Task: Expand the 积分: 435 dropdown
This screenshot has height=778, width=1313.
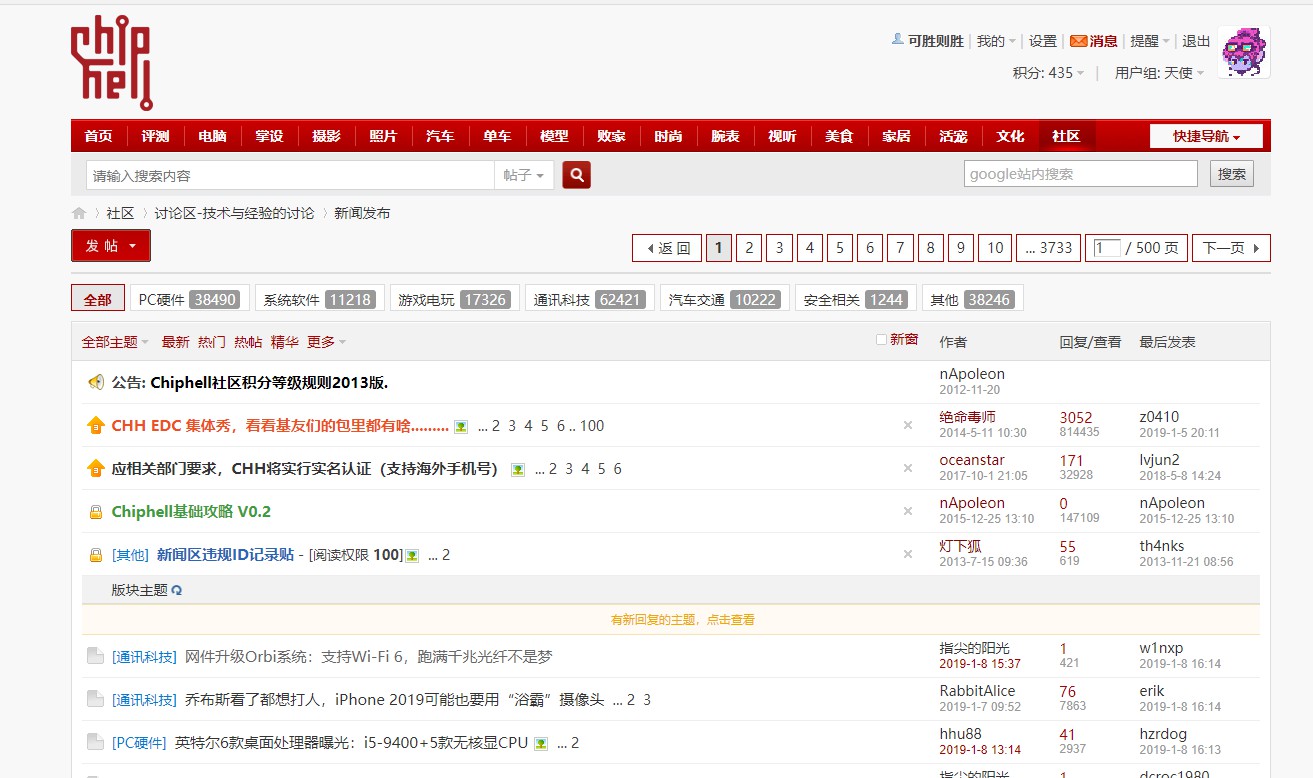Action: point(1049,72)
